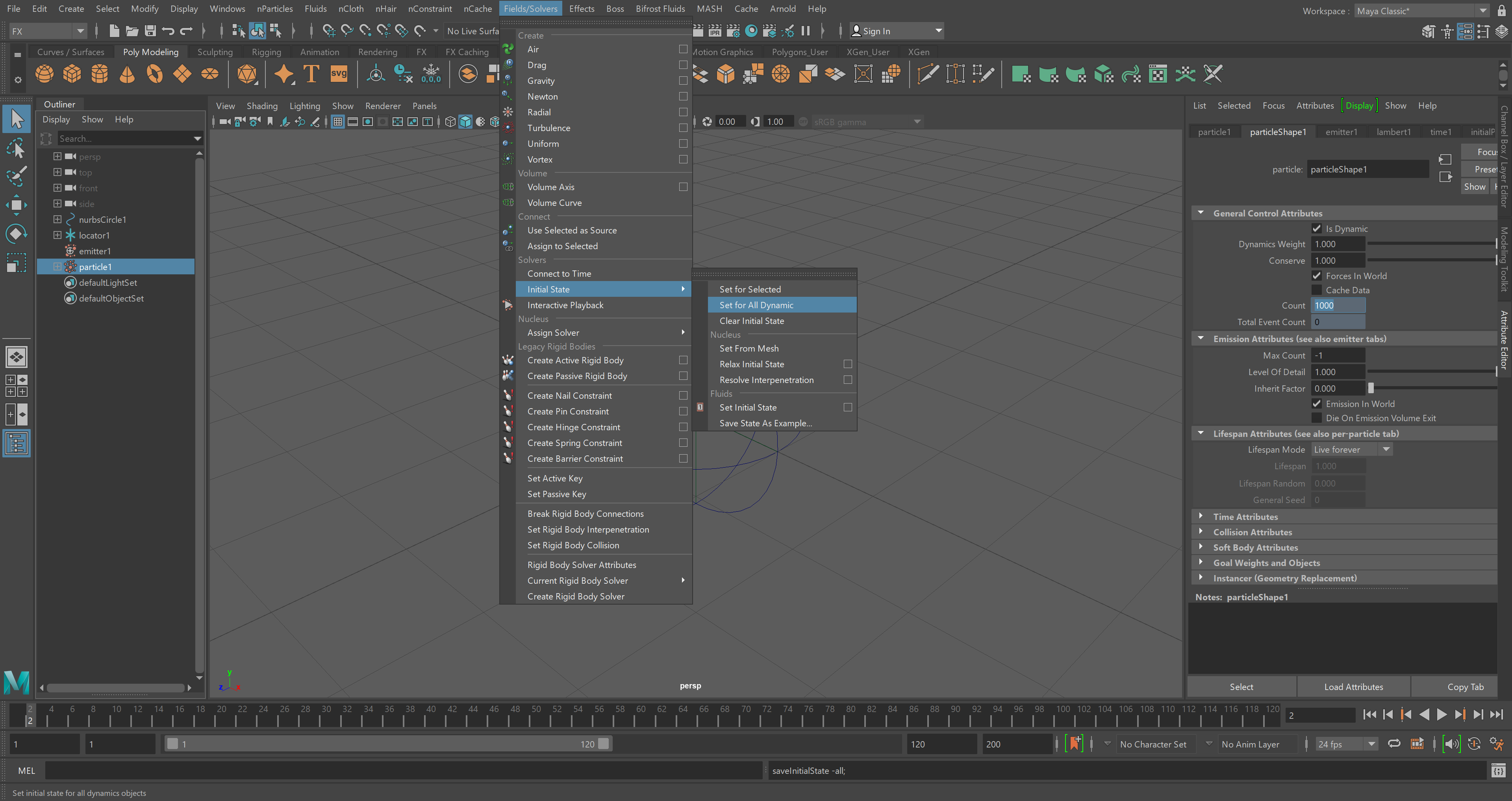1512x801 pixels.
Task: Uncheck the Is Dynamic checkbox
Action: [x=1317, y=228]
